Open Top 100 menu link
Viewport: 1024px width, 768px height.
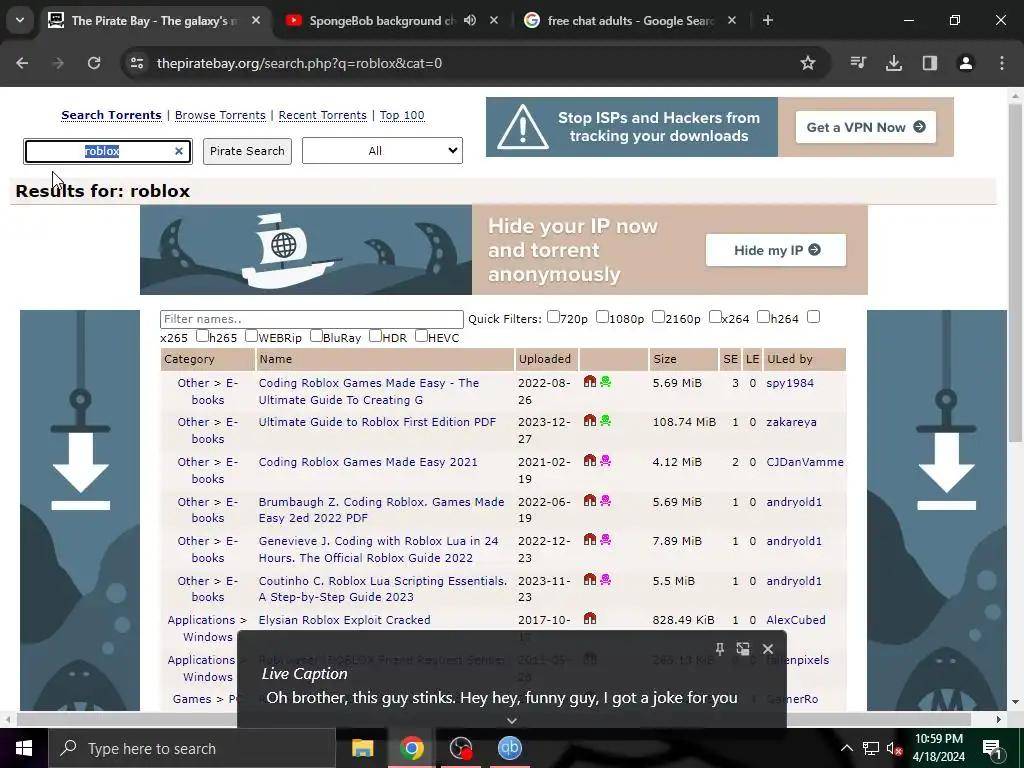click(402, 115)
